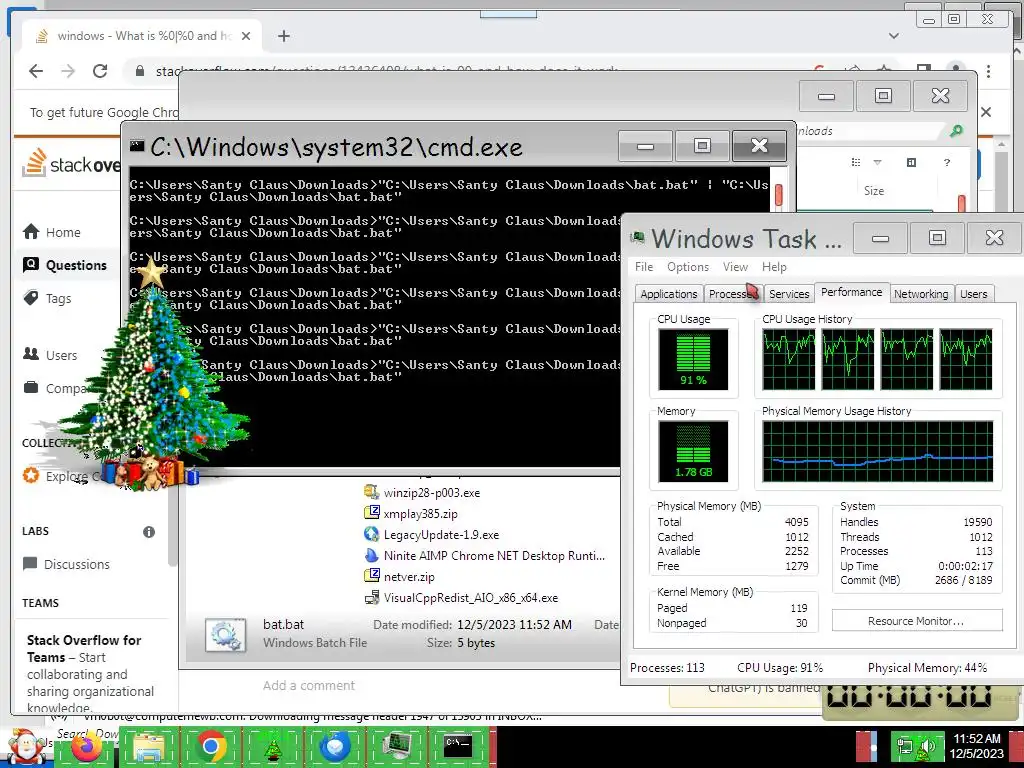The width and height of the screenshot is (1024, 768).
Task: Open the Thunderbird taskbar icon
Action: click(x=334, y=748)
